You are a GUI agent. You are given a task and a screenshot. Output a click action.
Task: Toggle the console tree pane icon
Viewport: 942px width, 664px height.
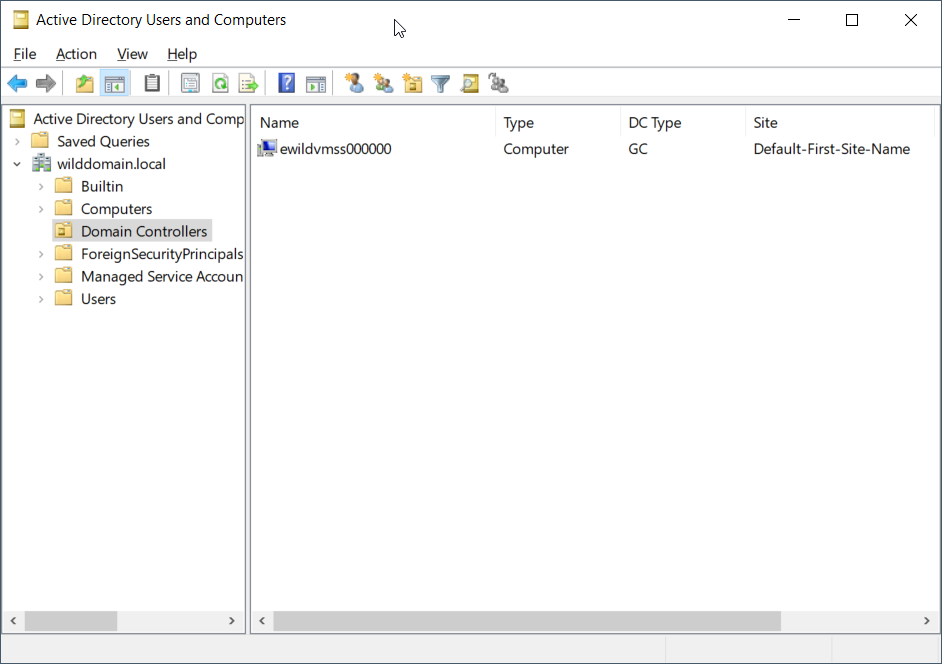pos(114,84)
